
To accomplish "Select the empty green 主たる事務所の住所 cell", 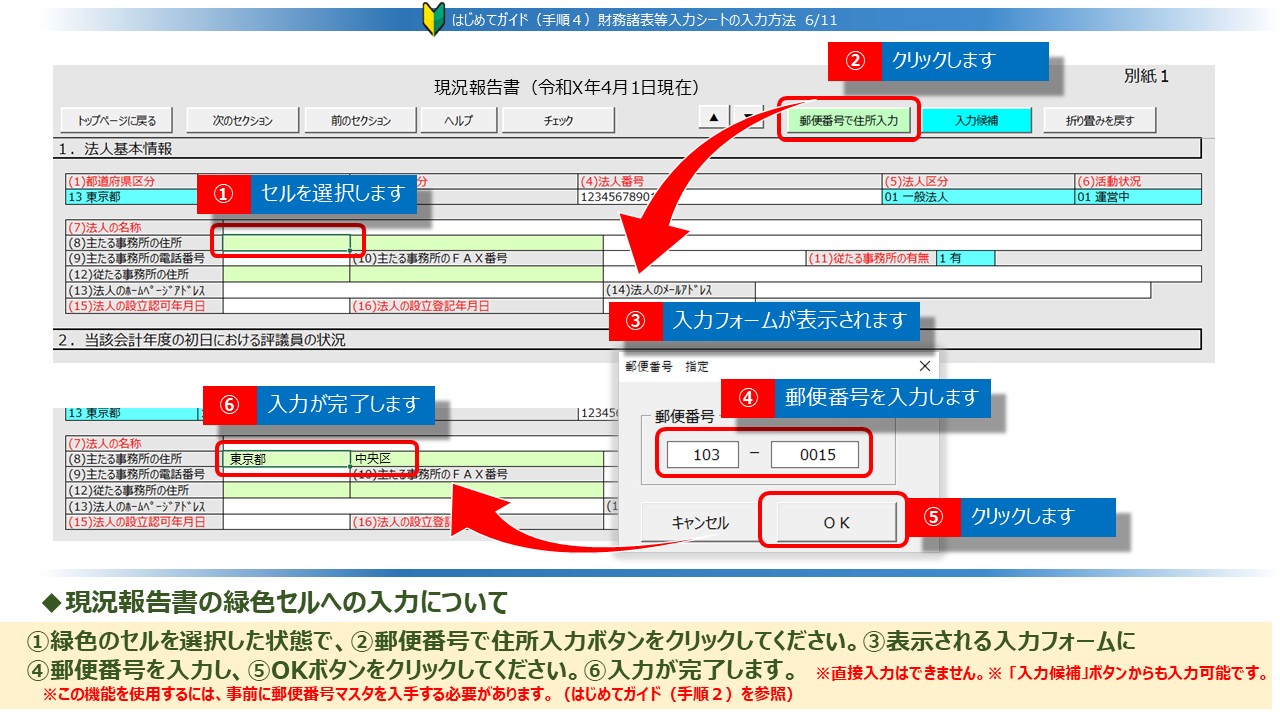I will 286,243.
